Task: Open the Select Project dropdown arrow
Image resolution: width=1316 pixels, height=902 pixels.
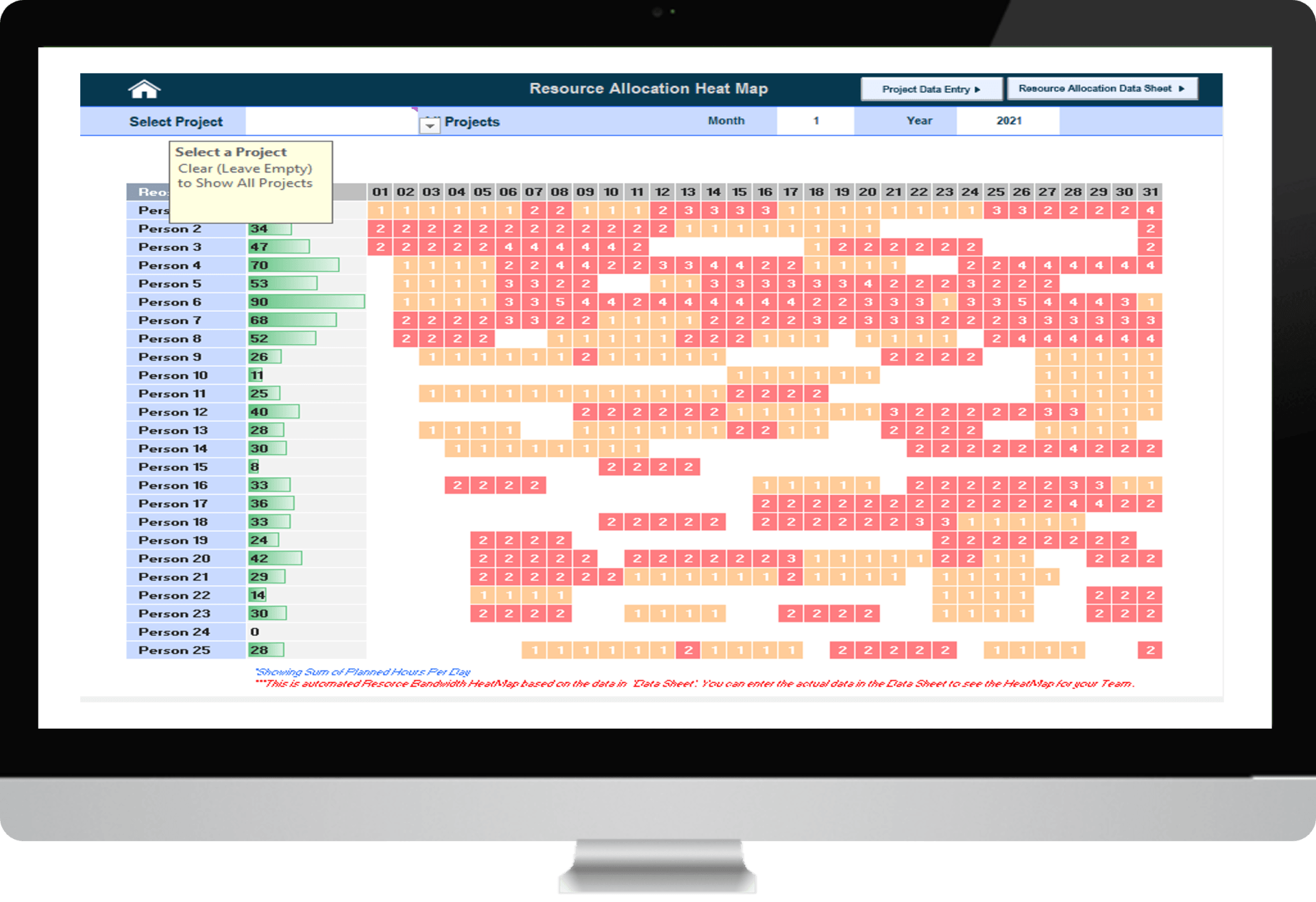Action: pyautogui.click(x=430, y=125)
